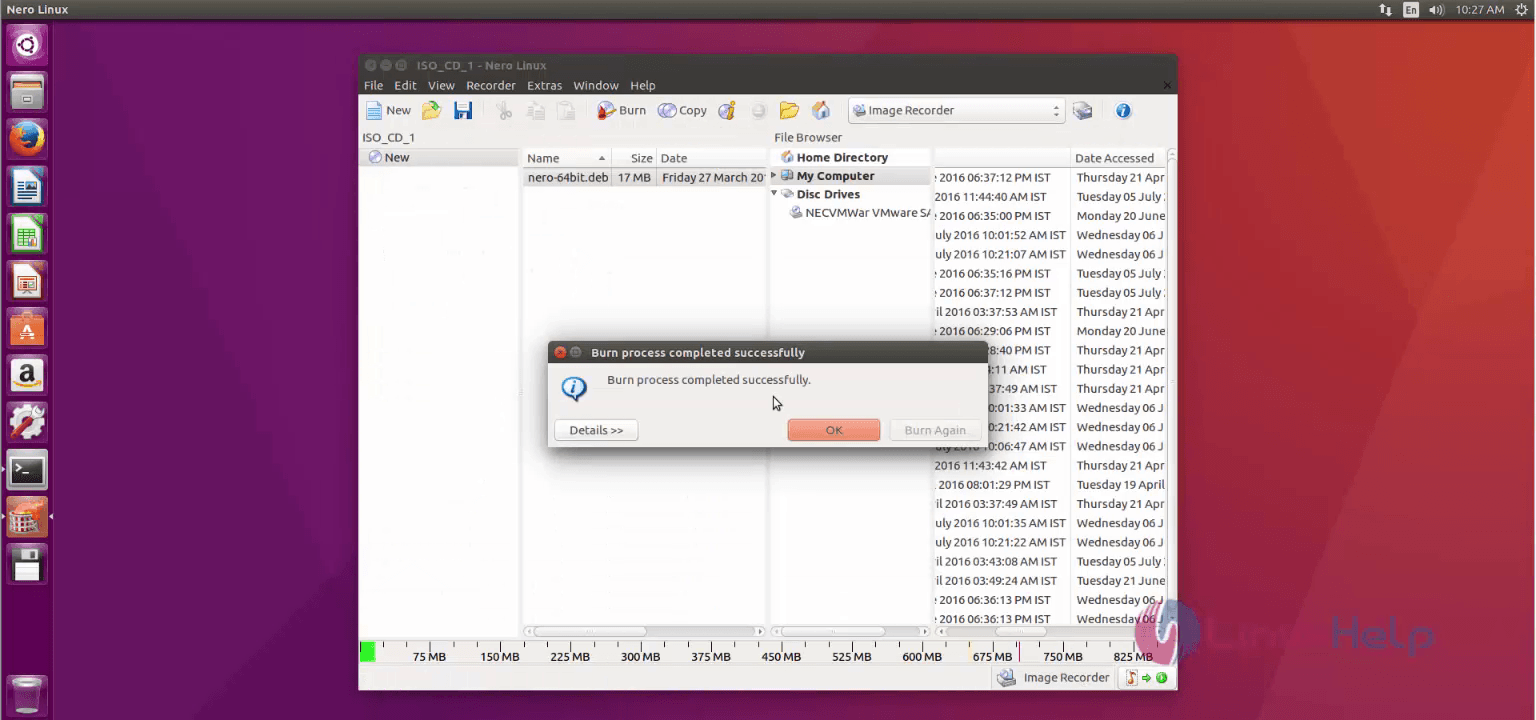Click the greyed eject disc toolbar icon

click(x=758, y=111)
